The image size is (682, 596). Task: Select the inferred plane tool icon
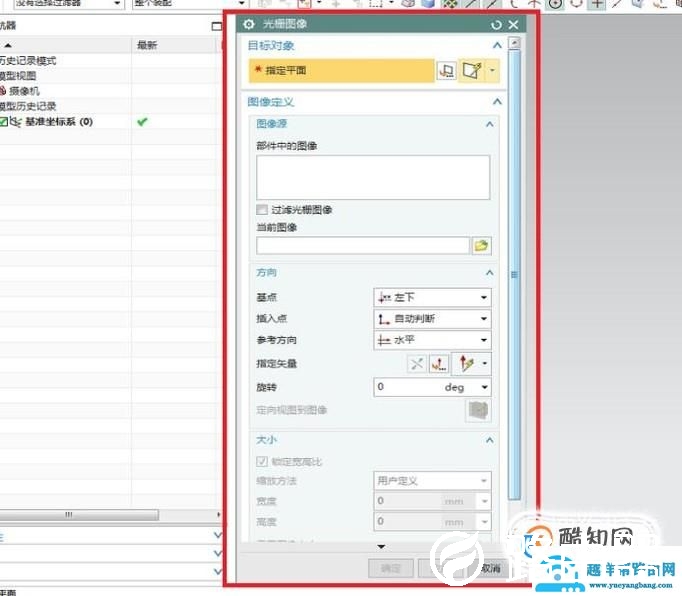point(472,70)
